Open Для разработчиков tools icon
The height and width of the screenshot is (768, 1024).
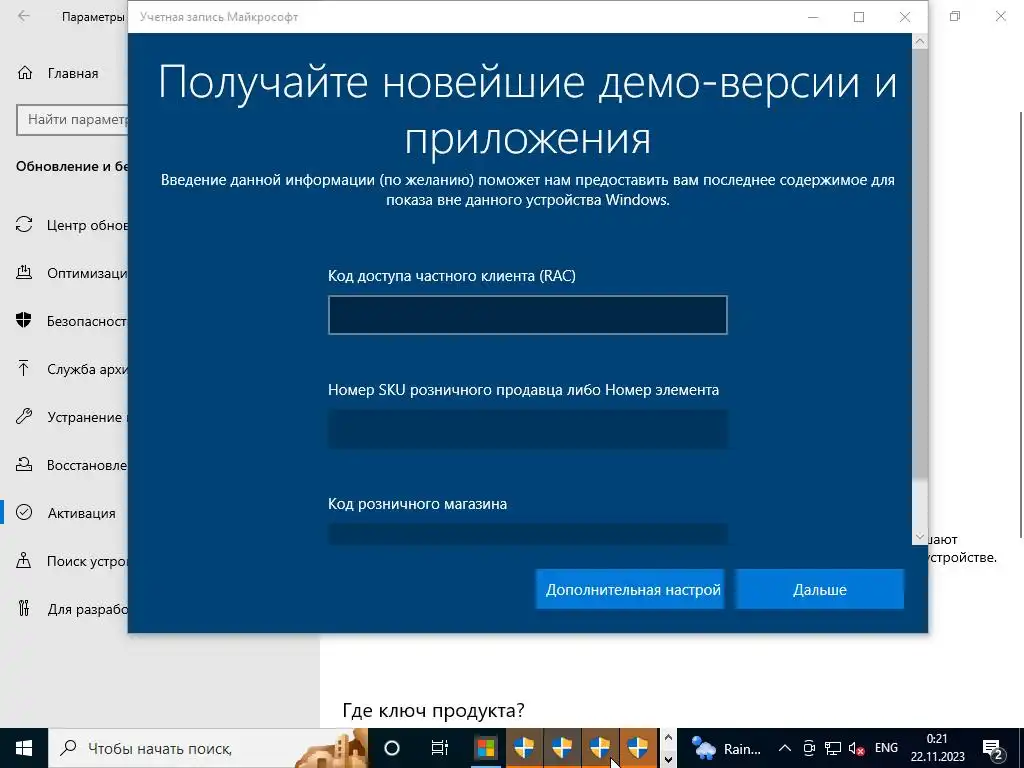[24, 609]
